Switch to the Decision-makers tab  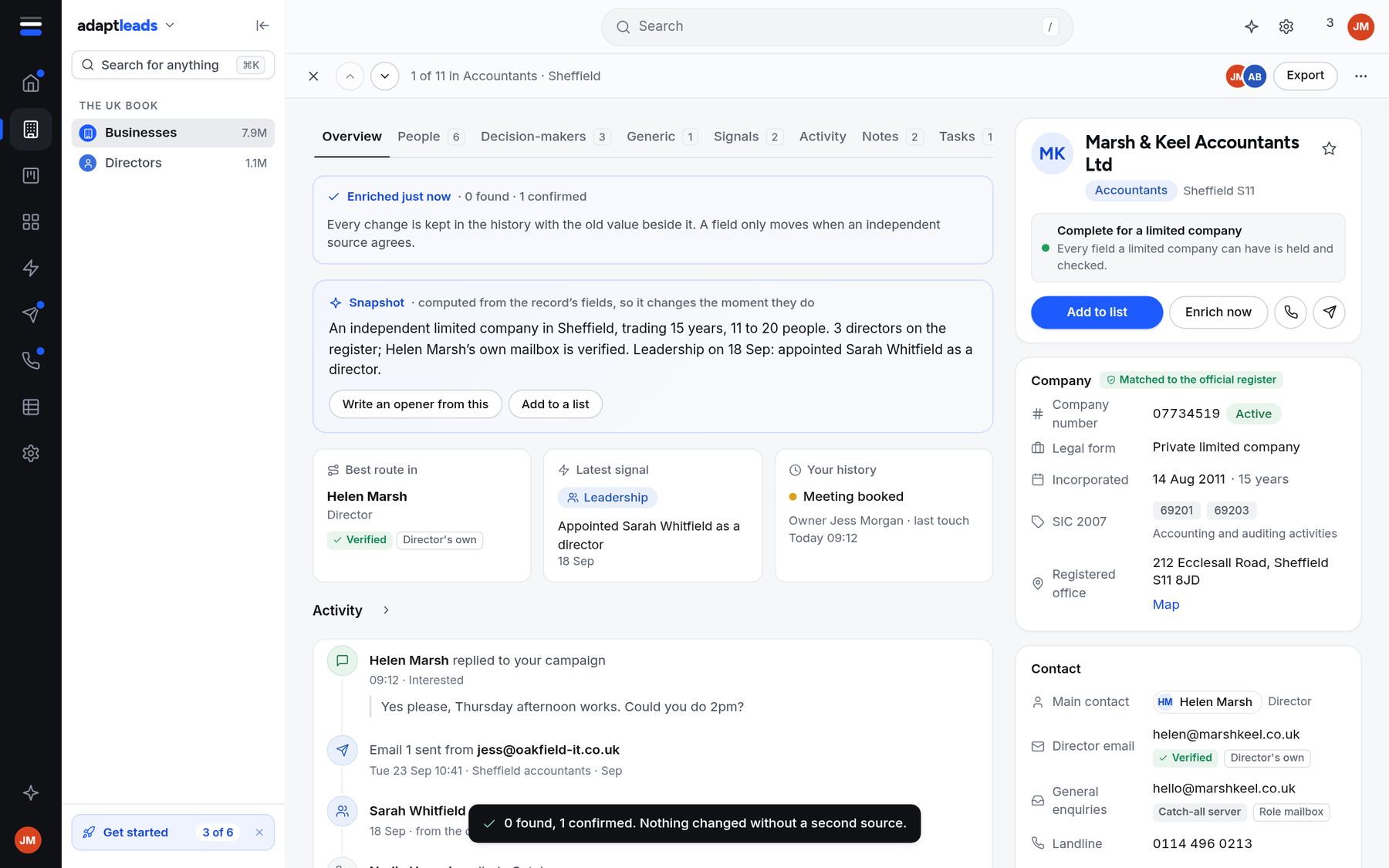tap(546, 137)
